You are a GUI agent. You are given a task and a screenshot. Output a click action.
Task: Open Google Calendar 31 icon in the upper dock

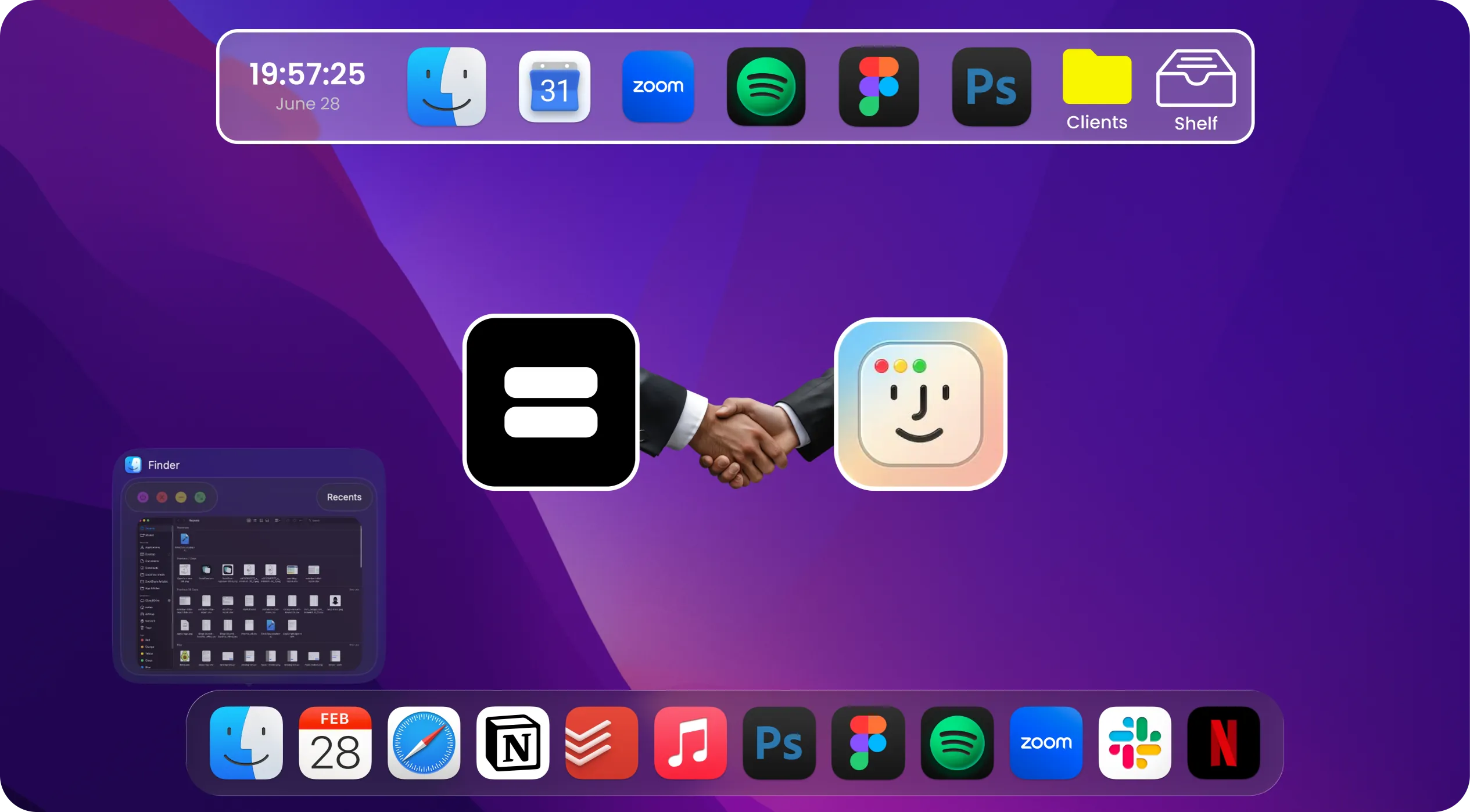(554, 87)
